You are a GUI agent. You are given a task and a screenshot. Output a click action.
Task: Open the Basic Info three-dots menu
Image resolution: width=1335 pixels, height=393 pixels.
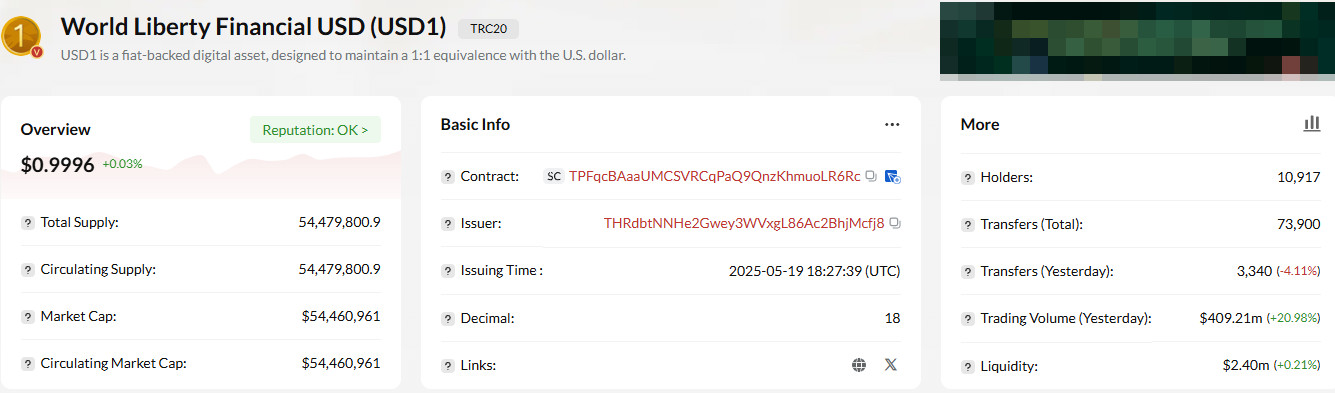click(892, 125)
